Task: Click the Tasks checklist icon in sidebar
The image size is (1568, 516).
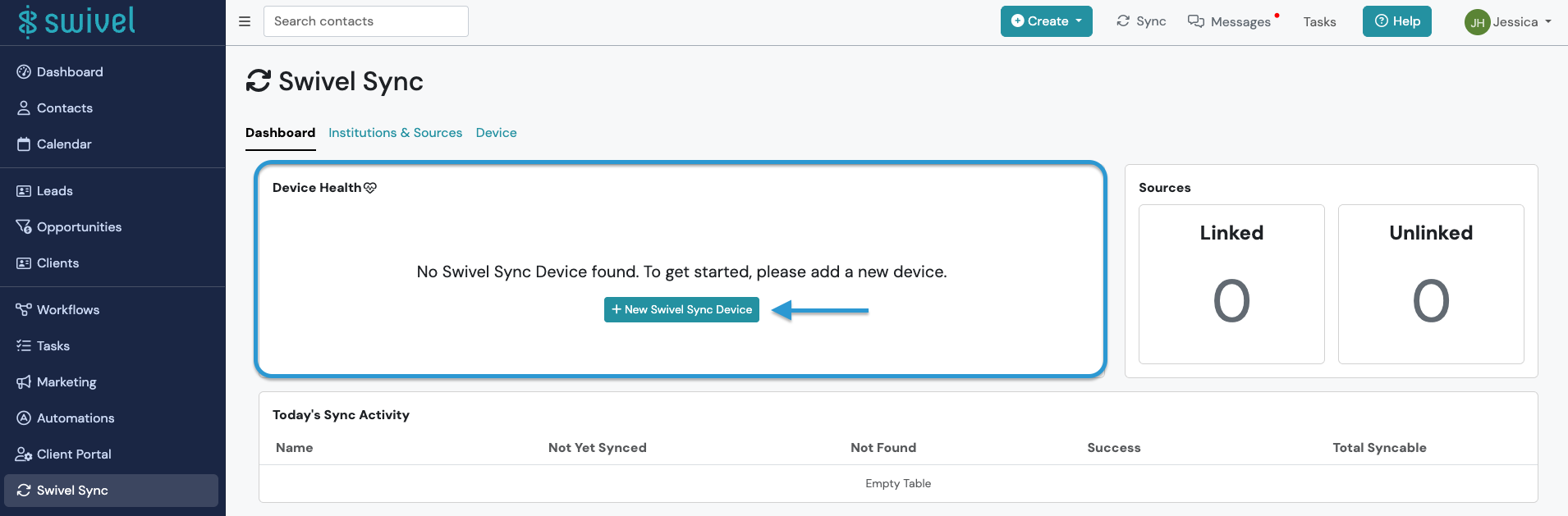Action: [x=24, y=346]
